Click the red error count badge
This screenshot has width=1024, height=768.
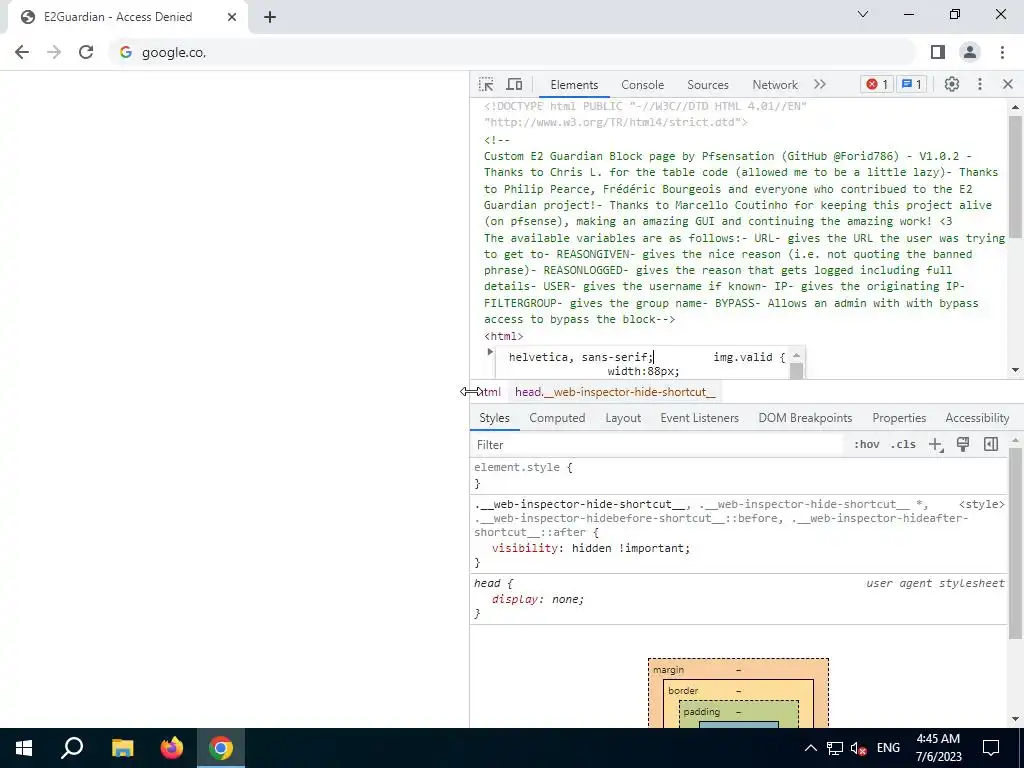tap(876, 84)
